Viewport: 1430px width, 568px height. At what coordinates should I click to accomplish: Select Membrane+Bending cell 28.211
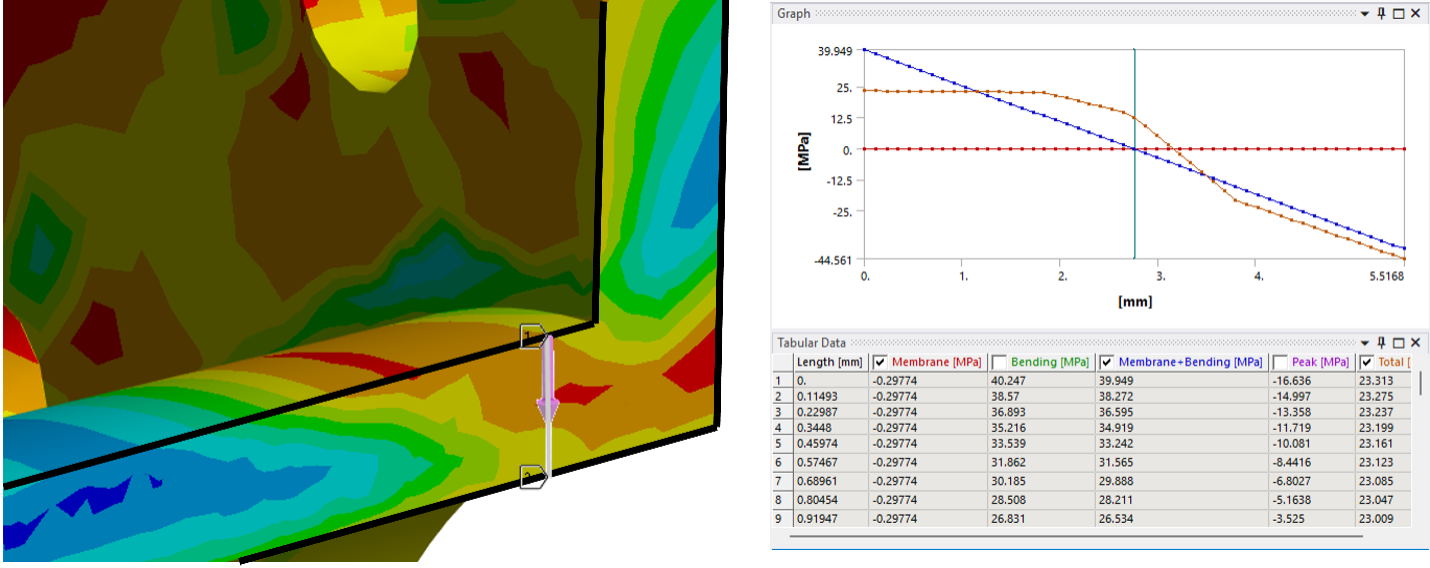coord(1180,500)
